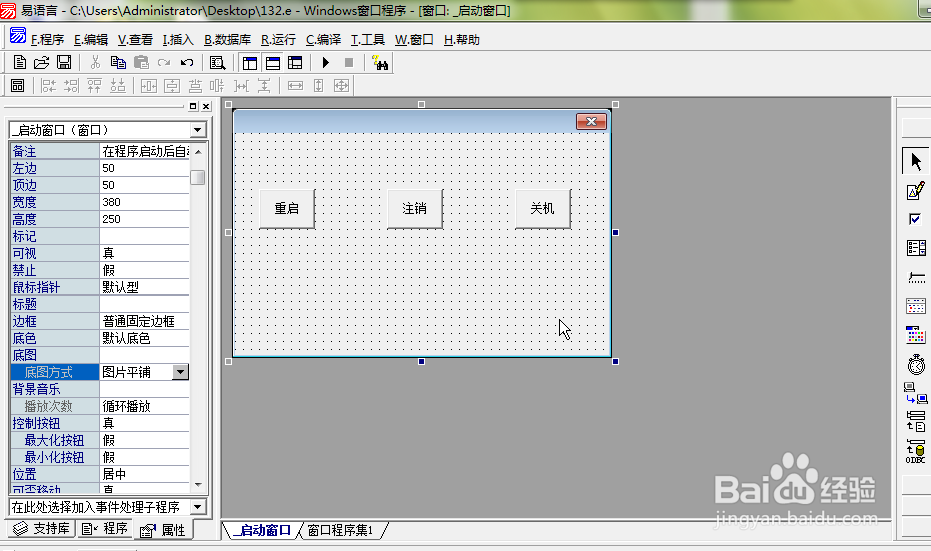The width and height of the screenshot is (931, 551).
Task: Click the property list scroll down arrow
Action: click(x=198, y=485)
